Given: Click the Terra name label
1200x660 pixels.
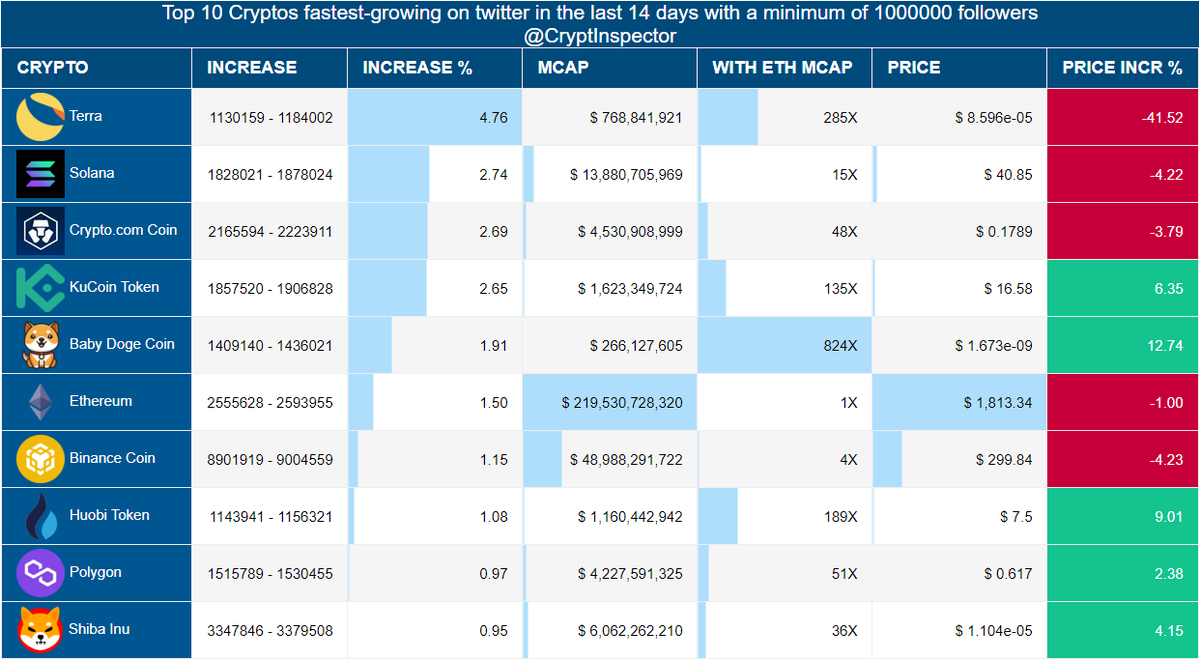Looking at the screenshot, I should coord(86,116).
